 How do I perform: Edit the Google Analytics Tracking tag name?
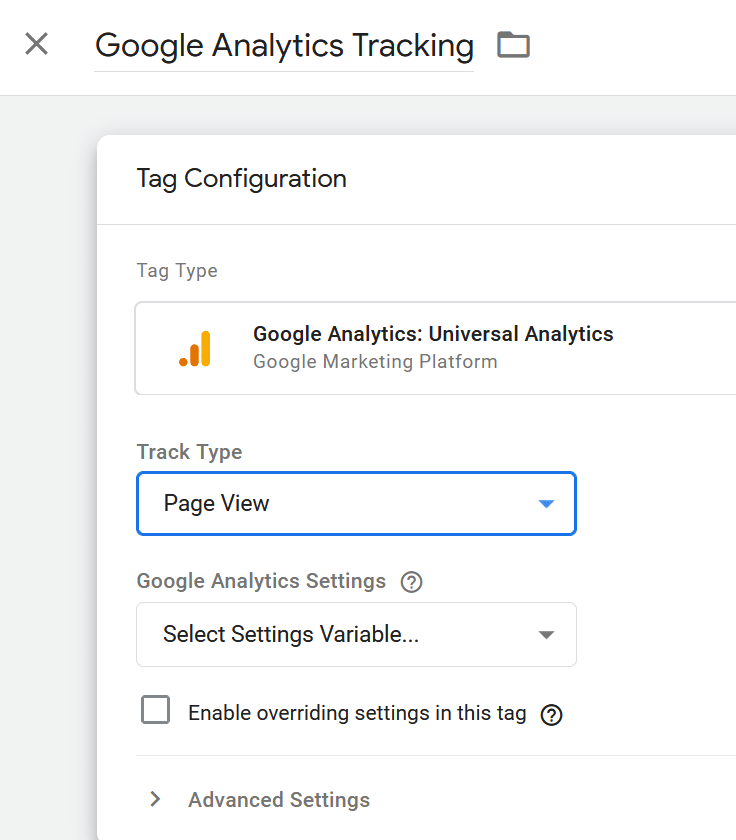(284, 46)
